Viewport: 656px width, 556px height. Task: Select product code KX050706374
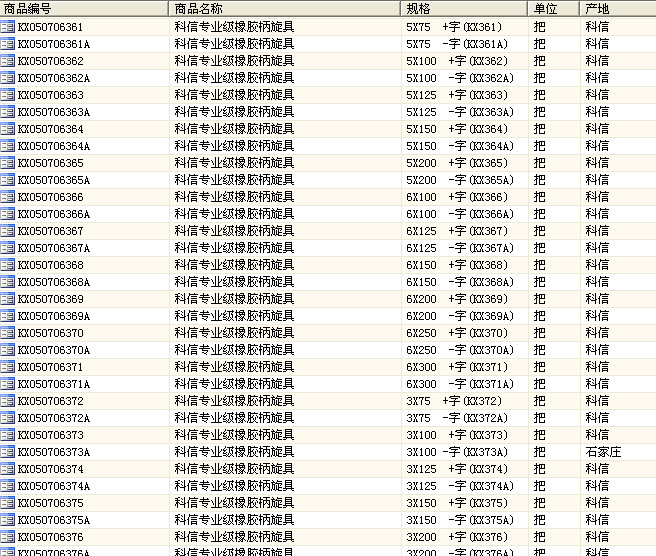(51, 469)
